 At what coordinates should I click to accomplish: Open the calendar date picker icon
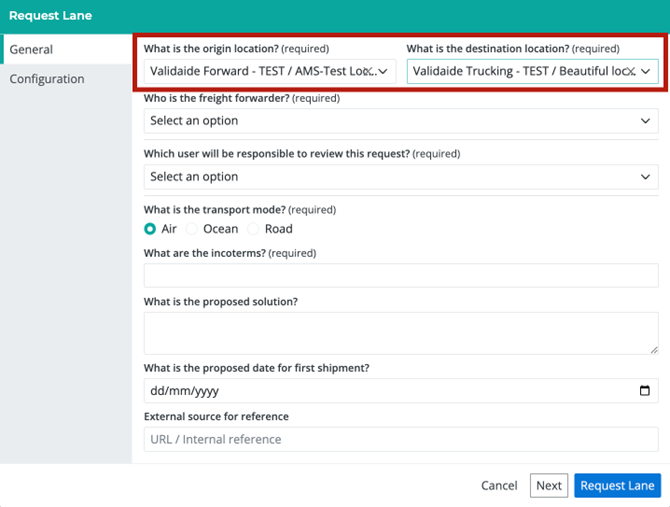tap(645, 390)
